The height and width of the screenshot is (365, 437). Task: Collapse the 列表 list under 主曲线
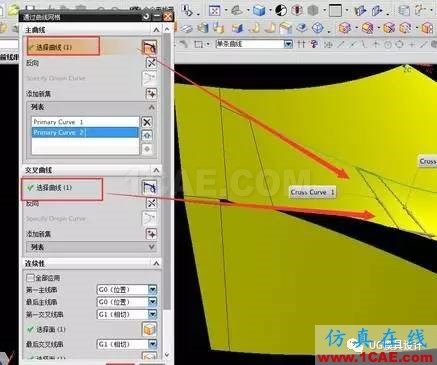click(152, 107)
